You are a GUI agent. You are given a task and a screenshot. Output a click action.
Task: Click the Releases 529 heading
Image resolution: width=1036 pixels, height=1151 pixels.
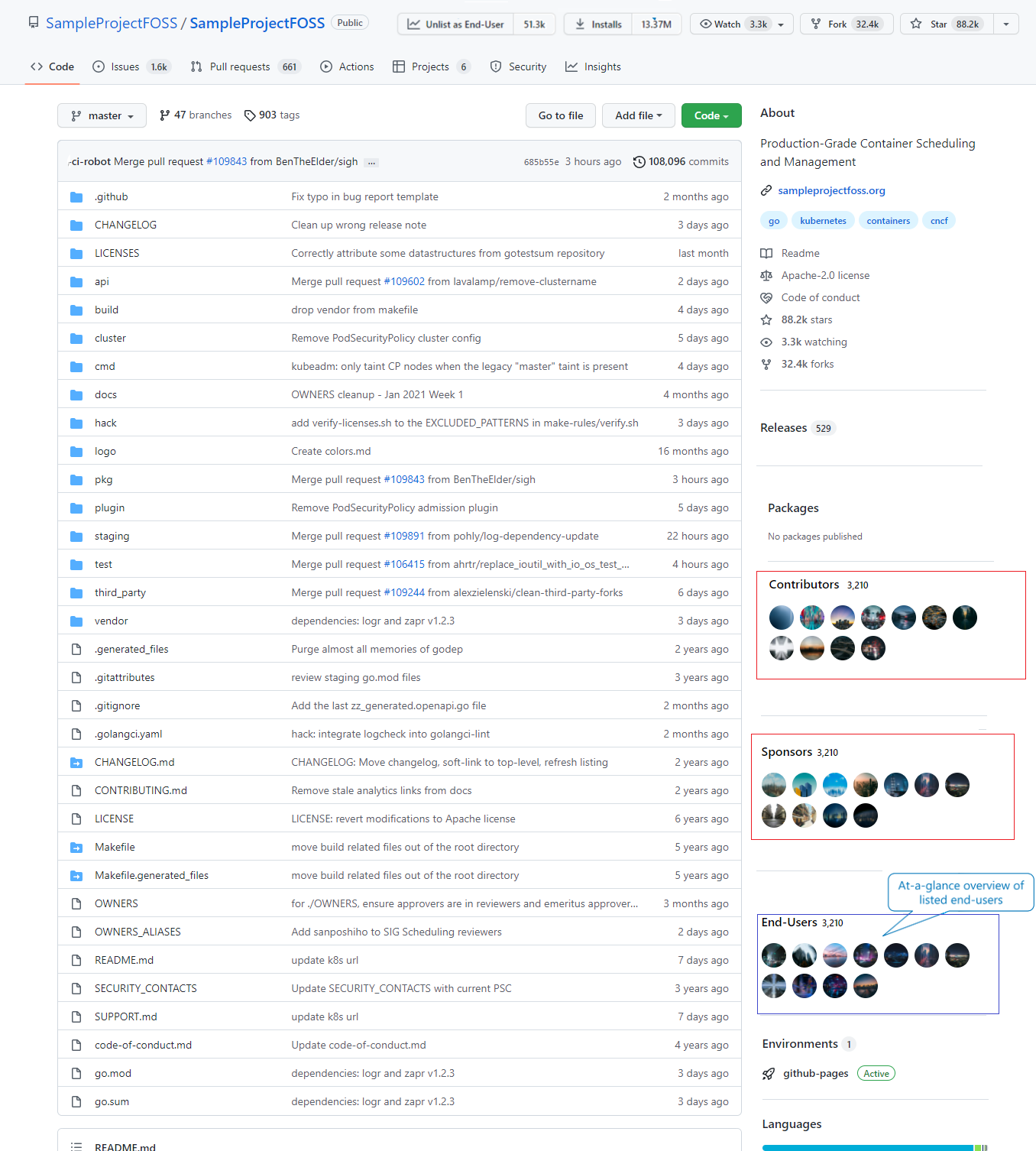(x=797, y=428)
